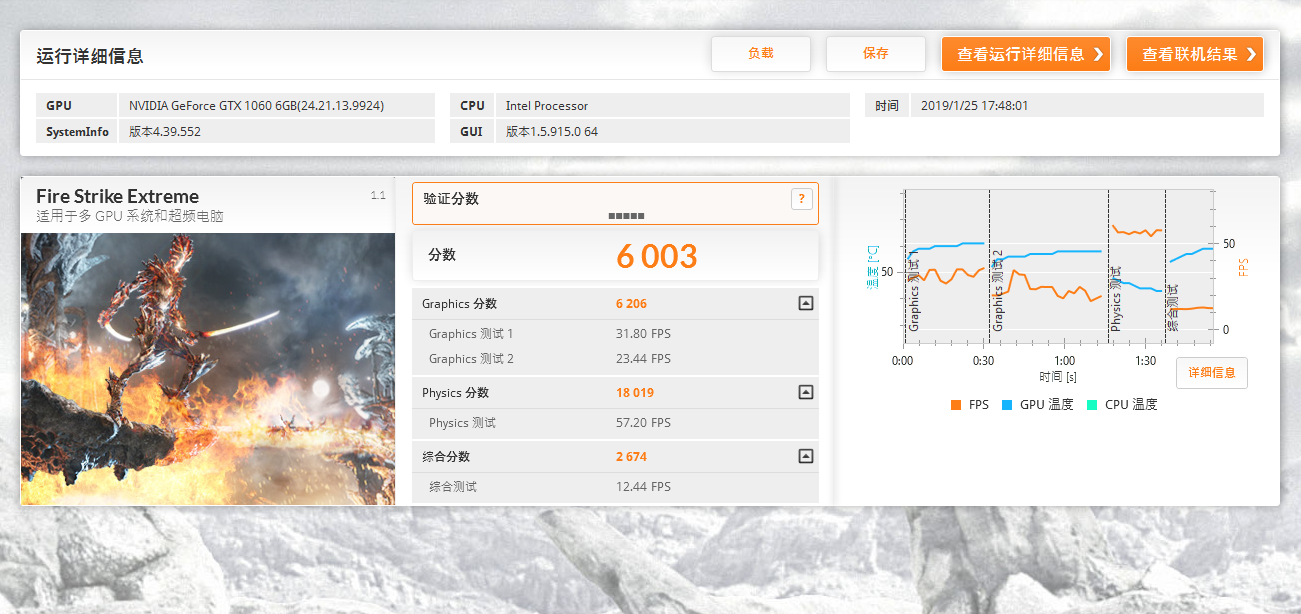This screenshot has height=614, width=1301.
Task: Open 查看运行详细信息 orange button
Action: coord(1026,54)
